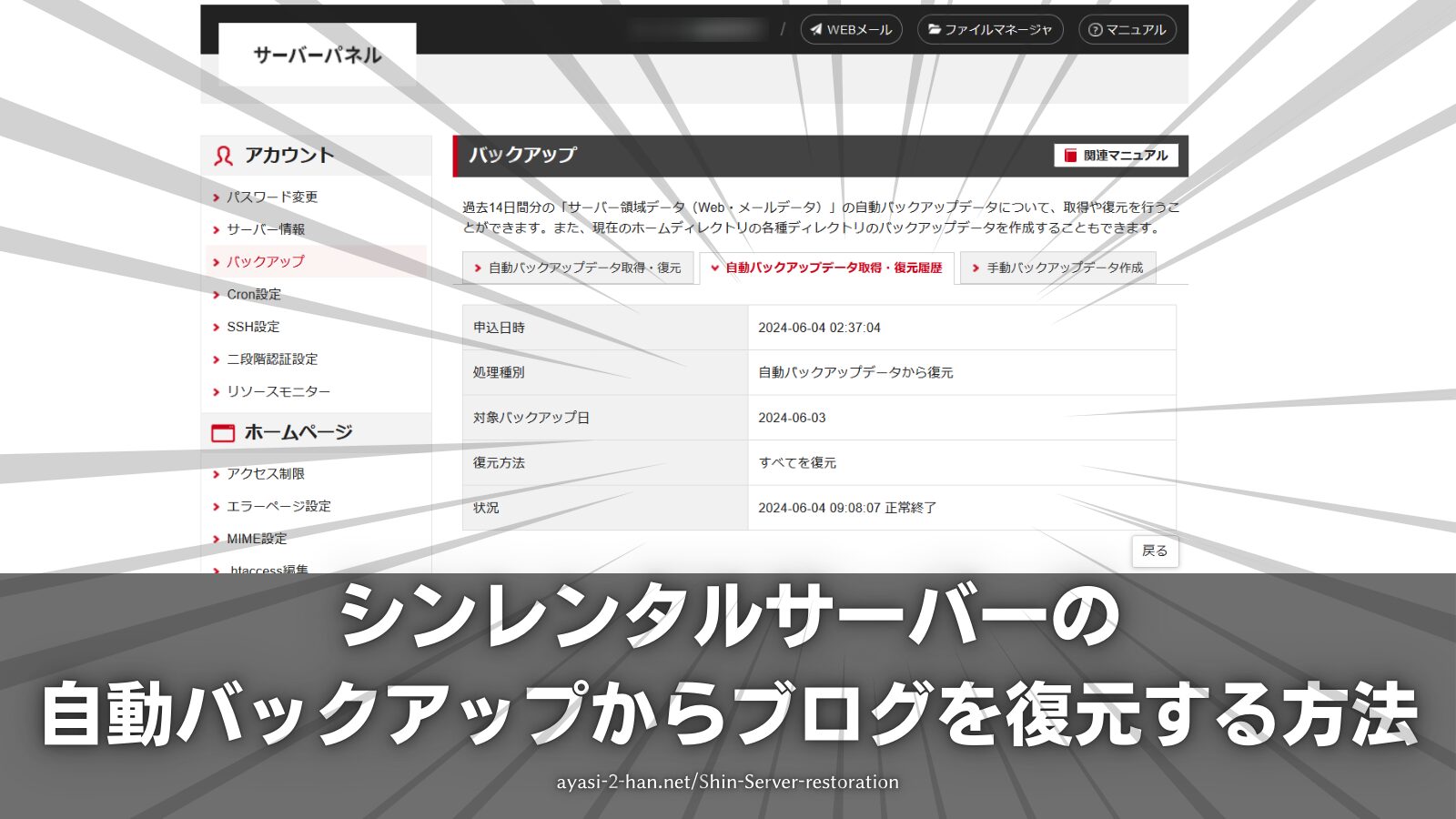Click the down chevron on the 復元履歴 tab
Screen dimensions: 1456x819
point(715,268)
